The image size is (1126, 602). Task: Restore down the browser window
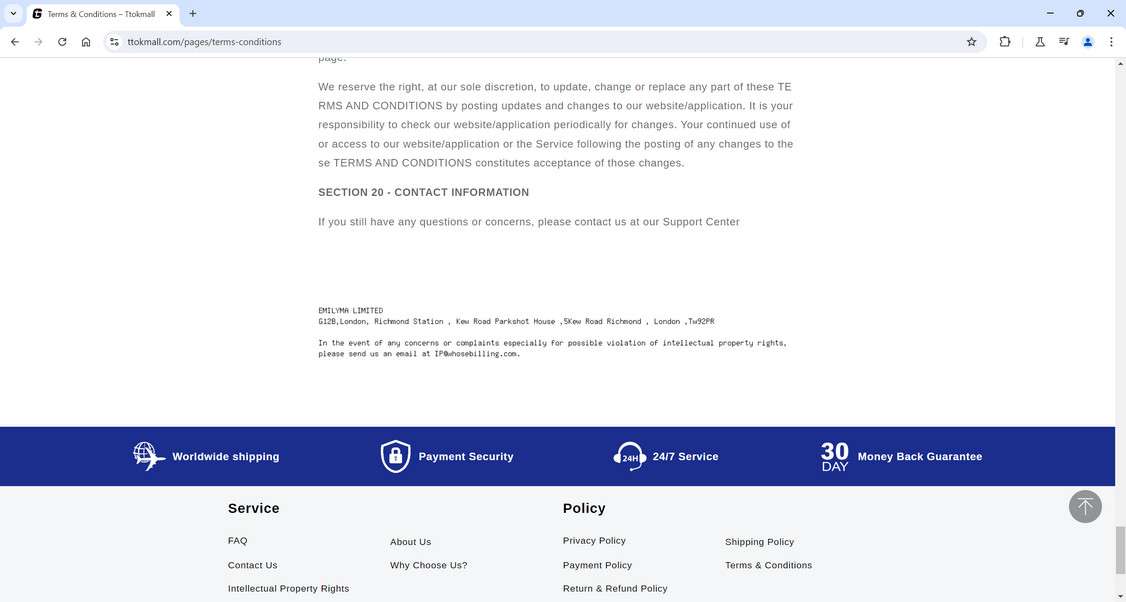1080,14
